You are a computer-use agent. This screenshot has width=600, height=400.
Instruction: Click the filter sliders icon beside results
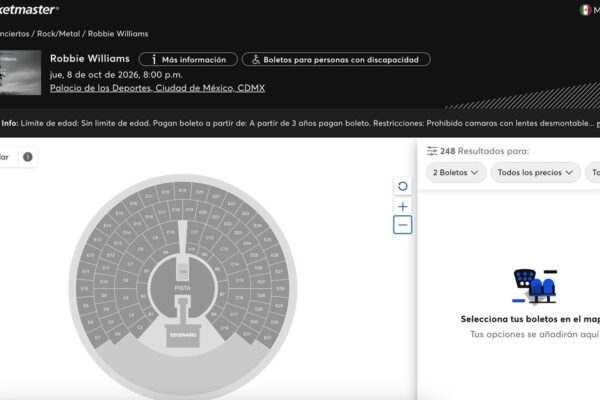click(431, 151)
